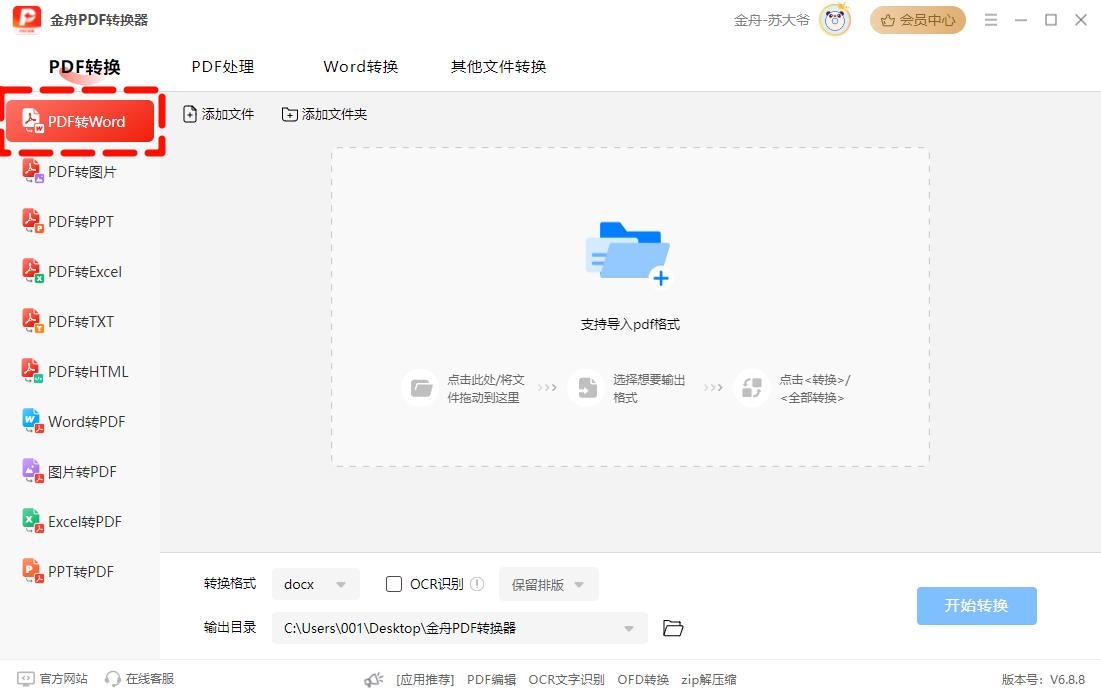Open the 保留排版 layout dropdown

[x=548, y=584]
